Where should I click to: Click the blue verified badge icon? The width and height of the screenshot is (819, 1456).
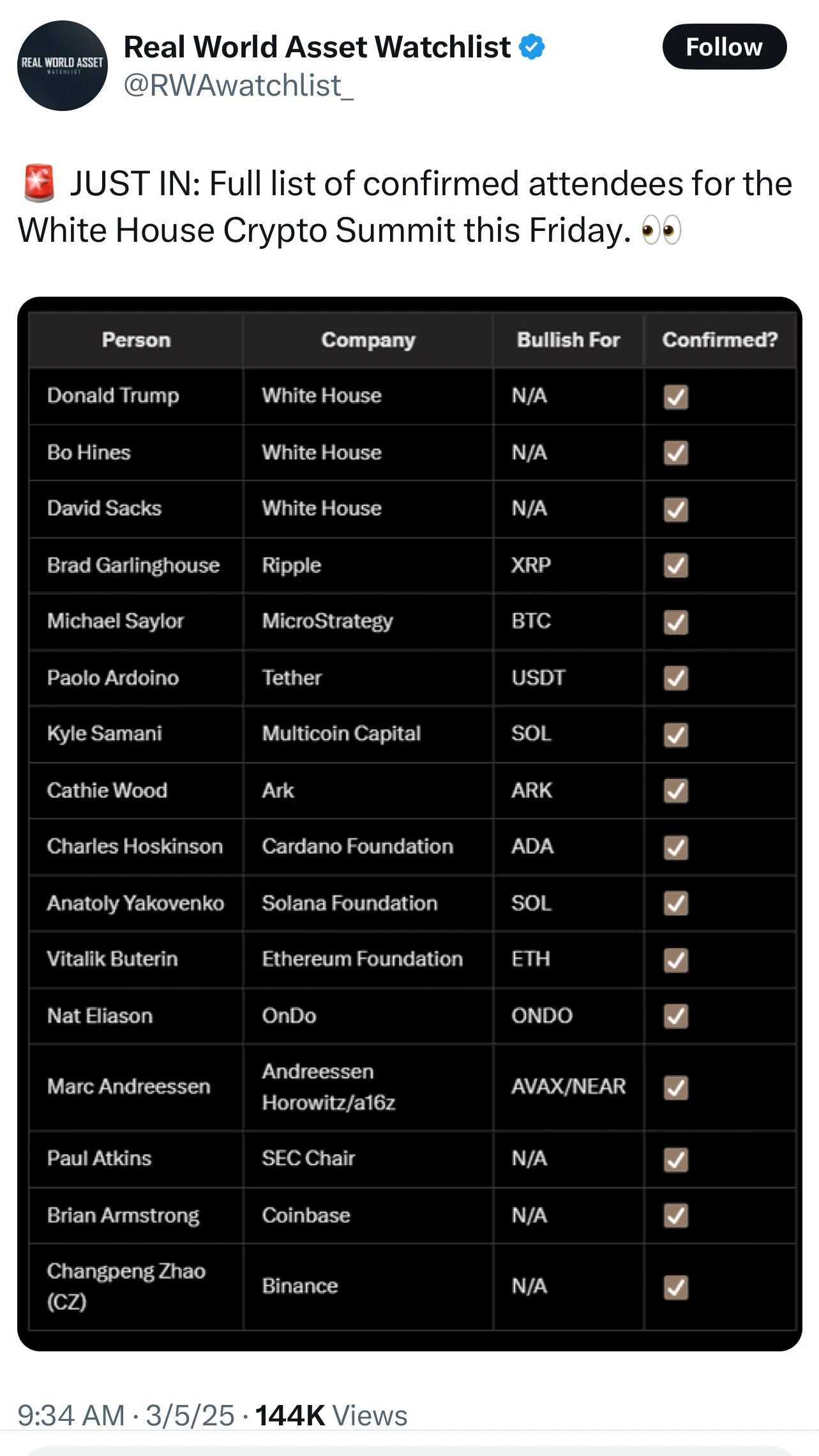point(532,47)
